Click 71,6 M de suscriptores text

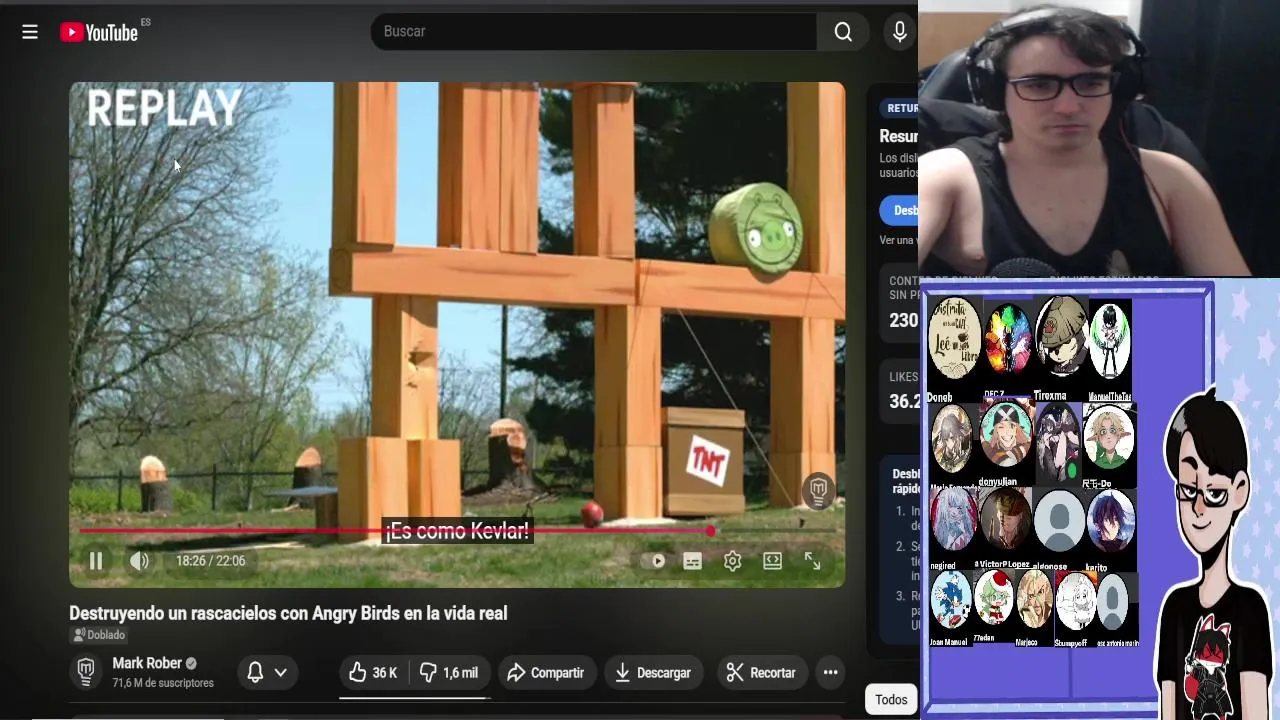click(x=163, y=683)
